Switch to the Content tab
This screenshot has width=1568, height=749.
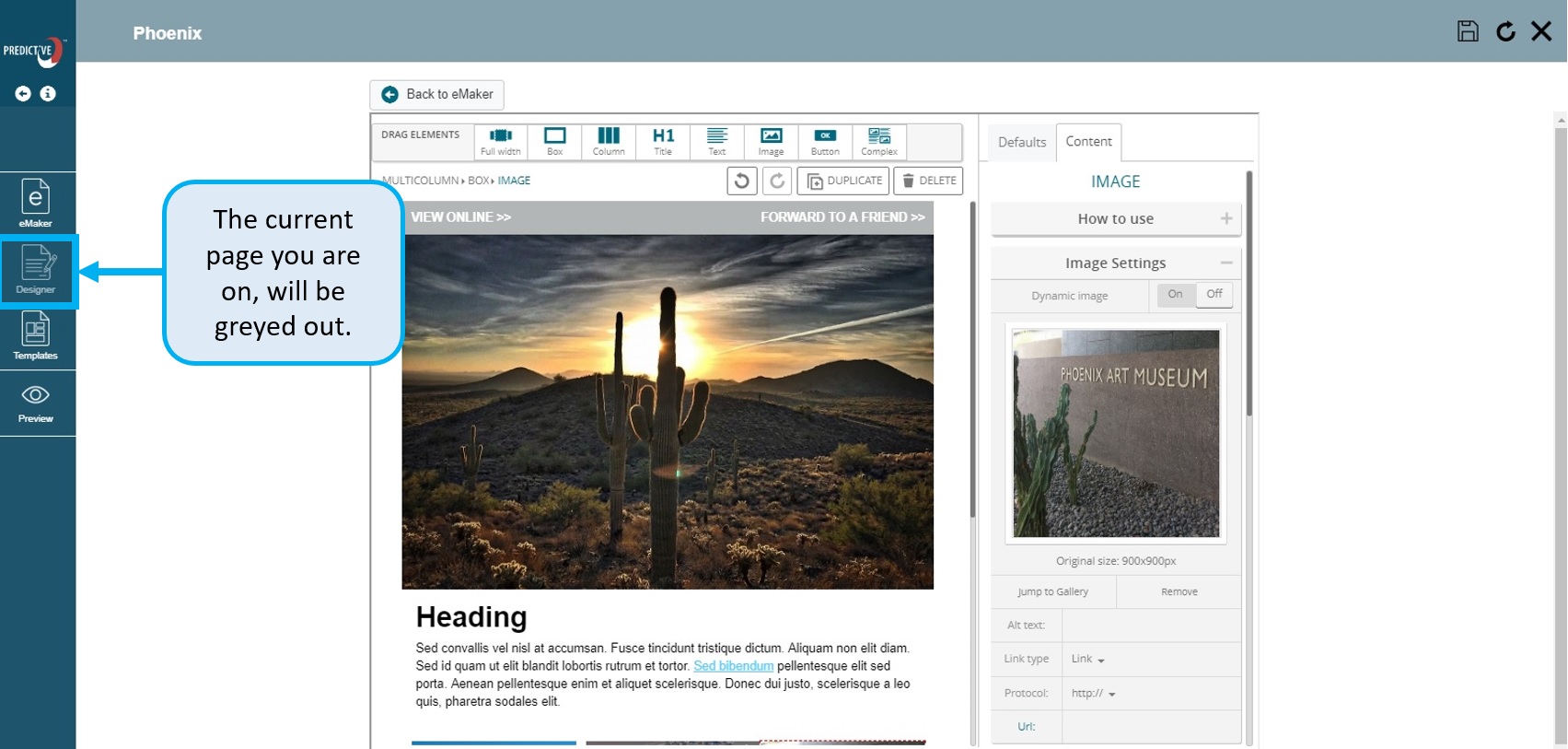pos(1088,142)
